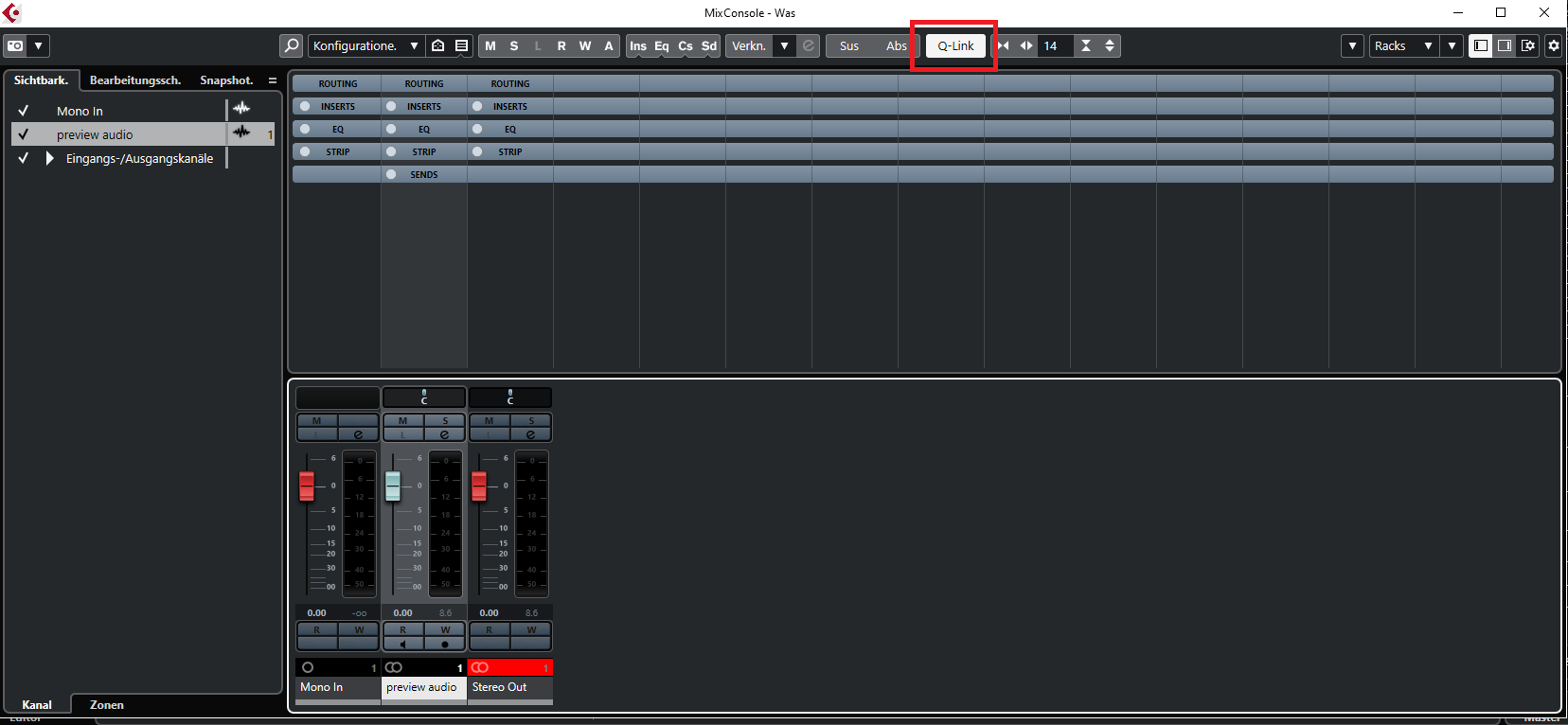
Task: Uncheck visibility of Mono In channel
Action: coord(24,111)
